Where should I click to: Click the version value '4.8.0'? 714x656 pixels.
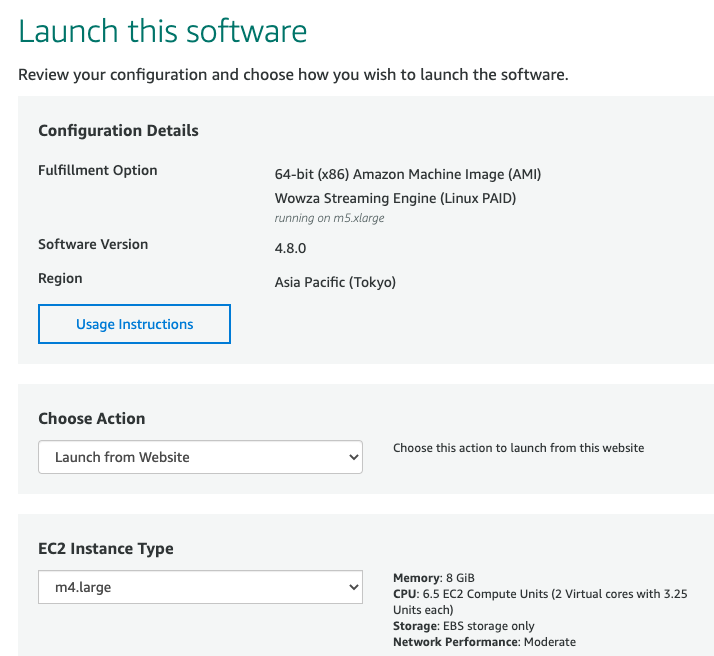pos(291,249)
